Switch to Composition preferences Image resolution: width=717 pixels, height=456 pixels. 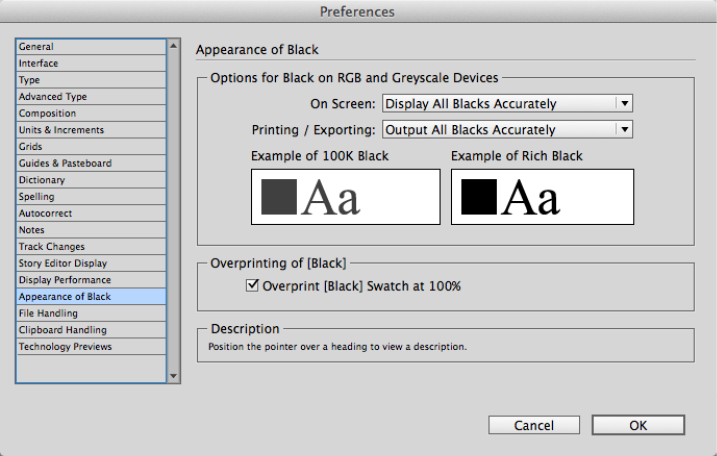(x=47, y=114)
